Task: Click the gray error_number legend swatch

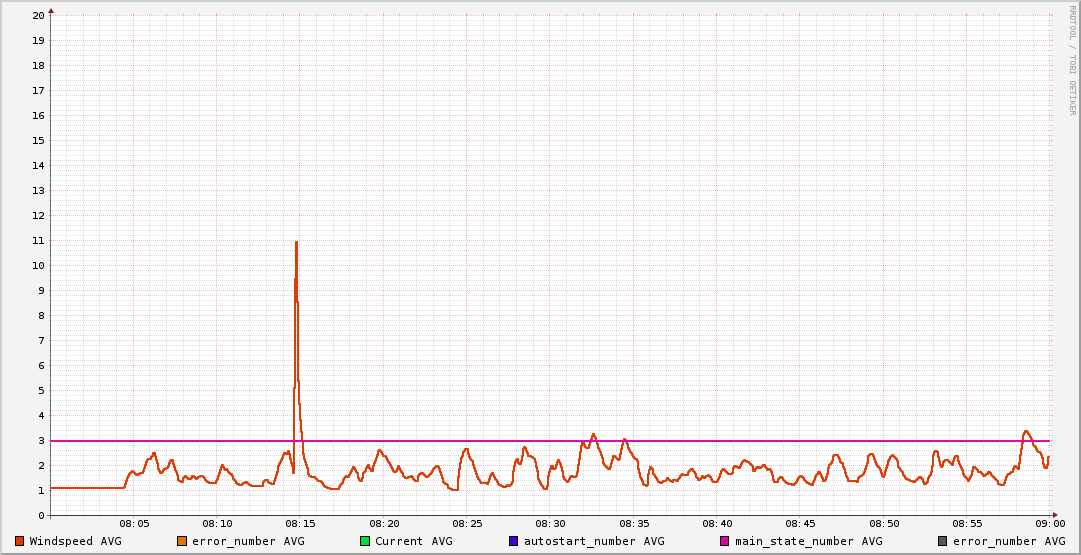Action: click(x=942, y=541)
